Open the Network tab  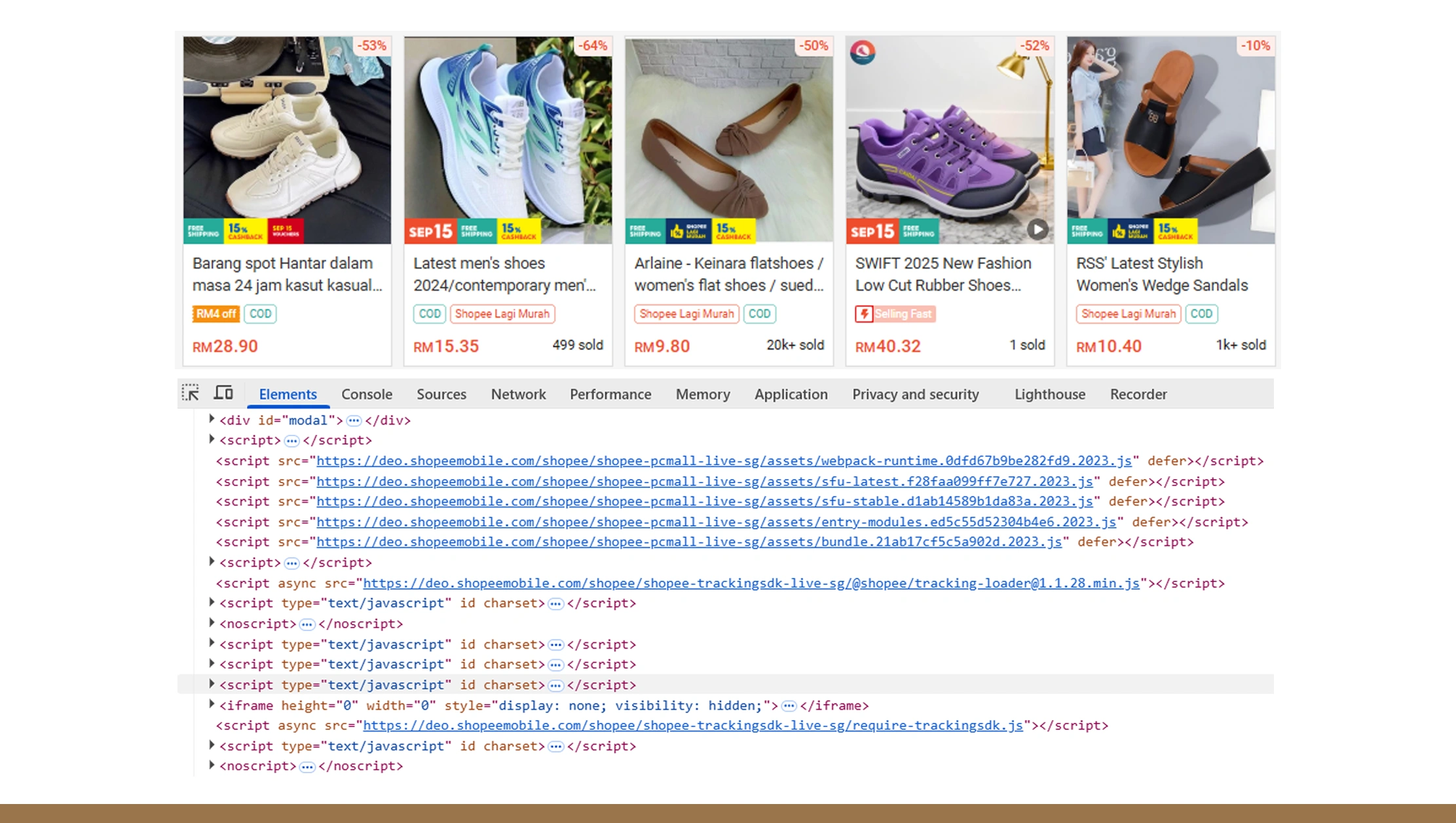518,394
